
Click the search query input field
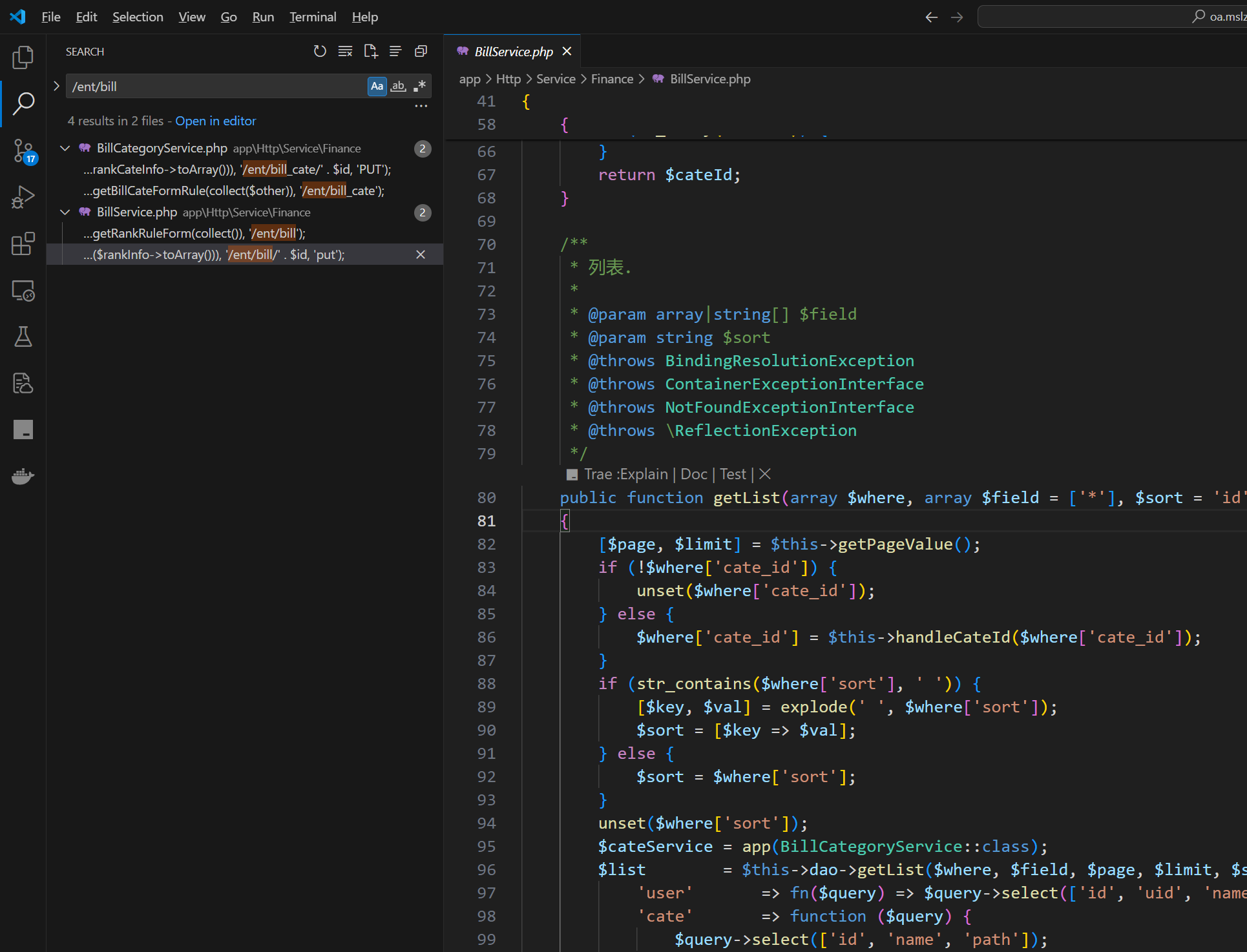coord(216,86)
